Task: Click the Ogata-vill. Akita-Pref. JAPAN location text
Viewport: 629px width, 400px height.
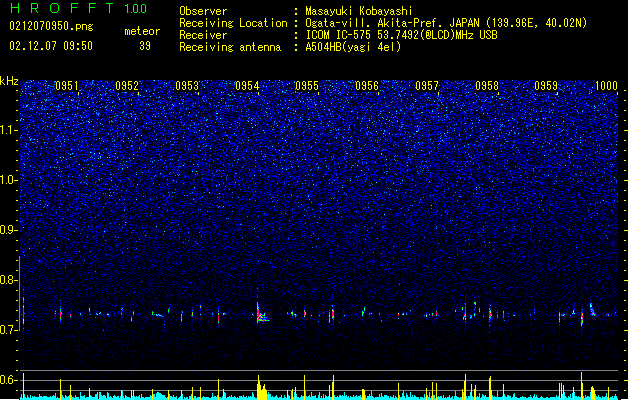Action: (x=446, y=23)
